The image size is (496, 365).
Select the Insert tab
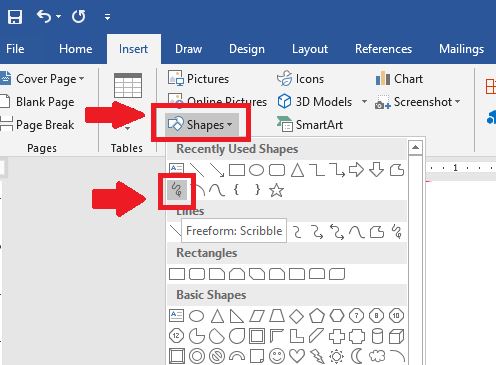[x=133, y=49]
